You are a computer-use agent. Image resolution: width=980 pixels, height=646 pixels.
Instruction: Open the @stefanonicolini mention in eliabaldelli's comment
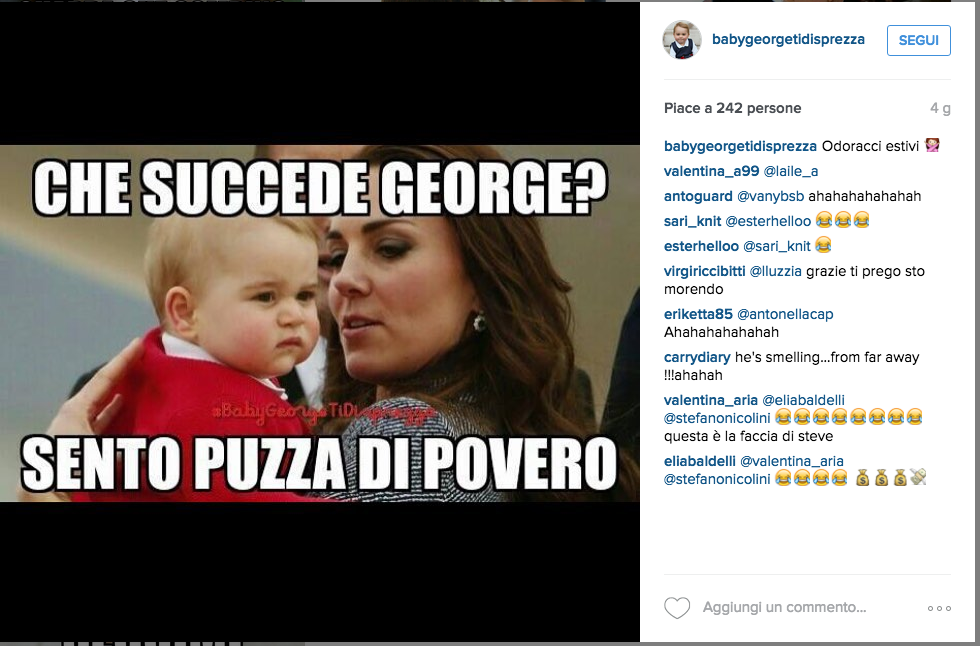(x=717, y=479)
